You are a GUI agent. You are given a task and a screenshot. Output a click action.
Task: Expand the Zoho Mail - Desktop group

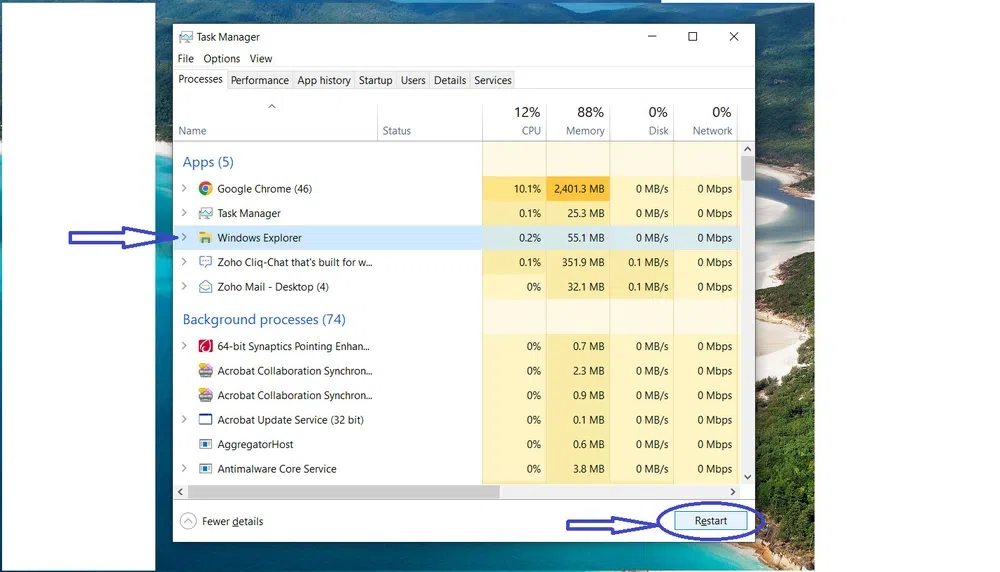[184, 286]
